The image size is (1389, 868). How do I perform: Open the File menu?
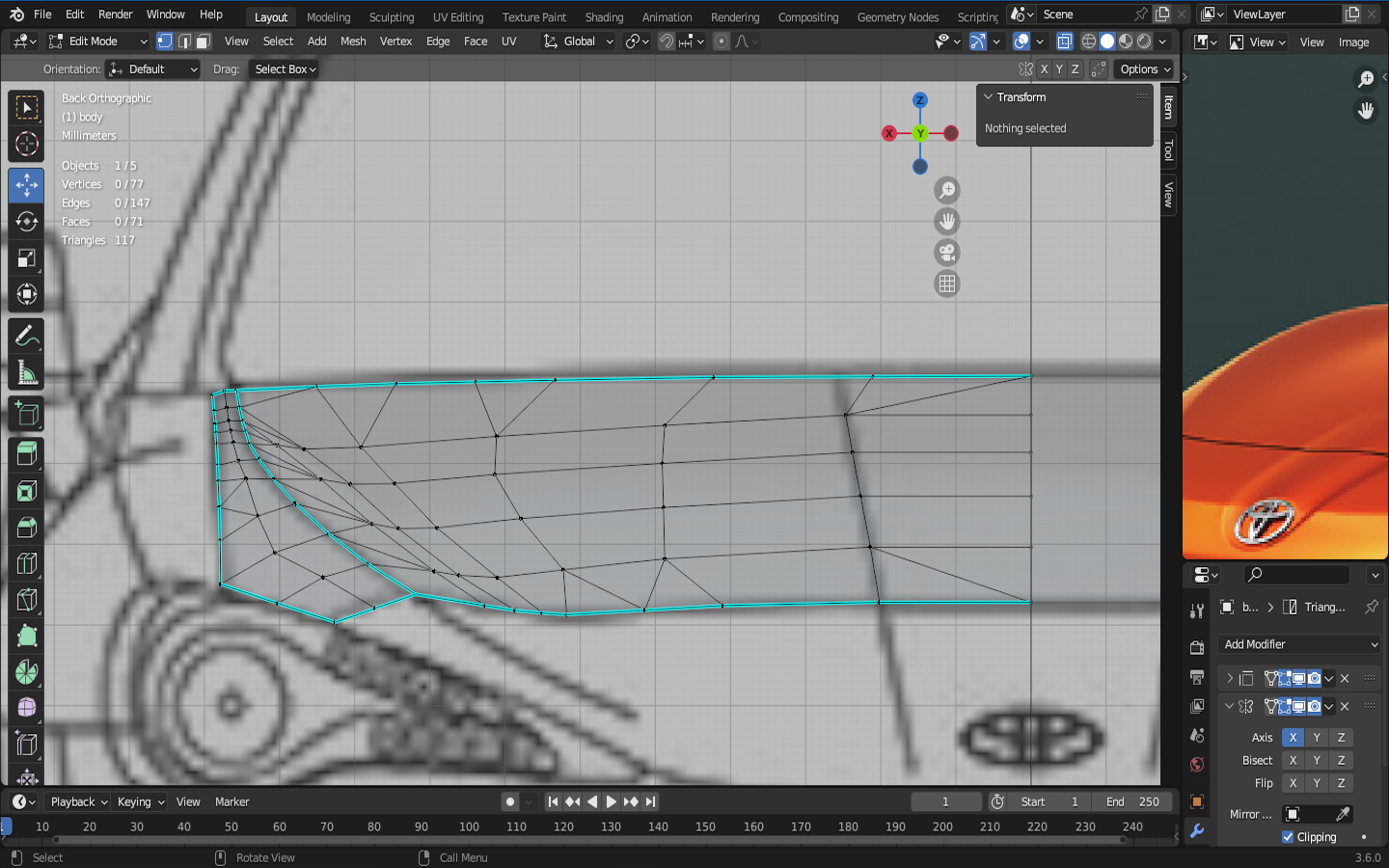(42, 14)
